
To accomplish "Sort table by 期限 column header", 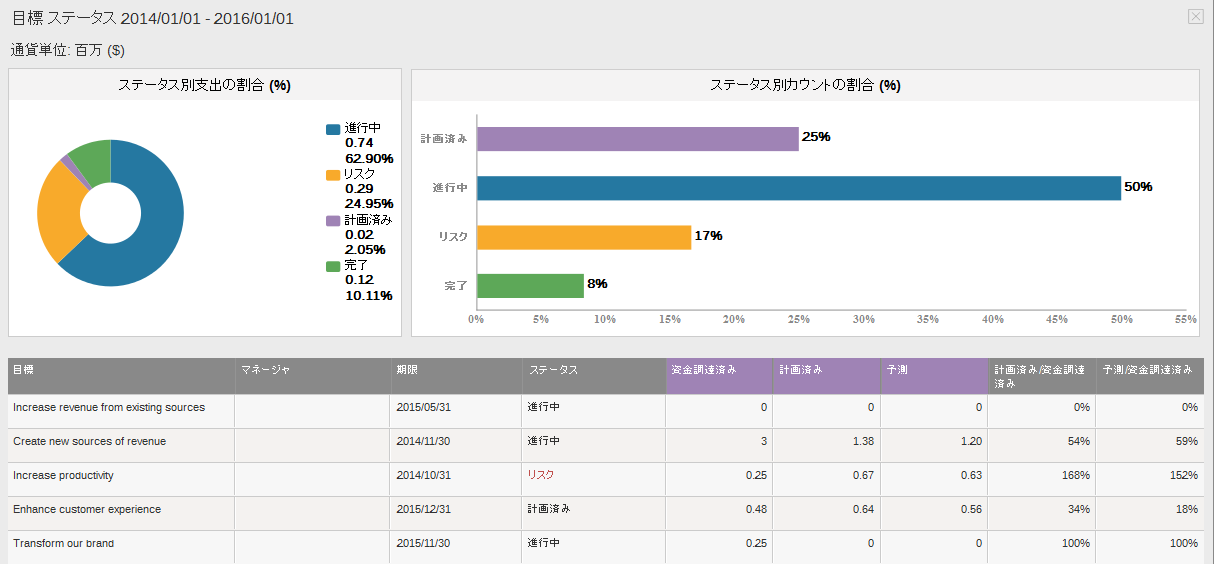I will point(407,370).
